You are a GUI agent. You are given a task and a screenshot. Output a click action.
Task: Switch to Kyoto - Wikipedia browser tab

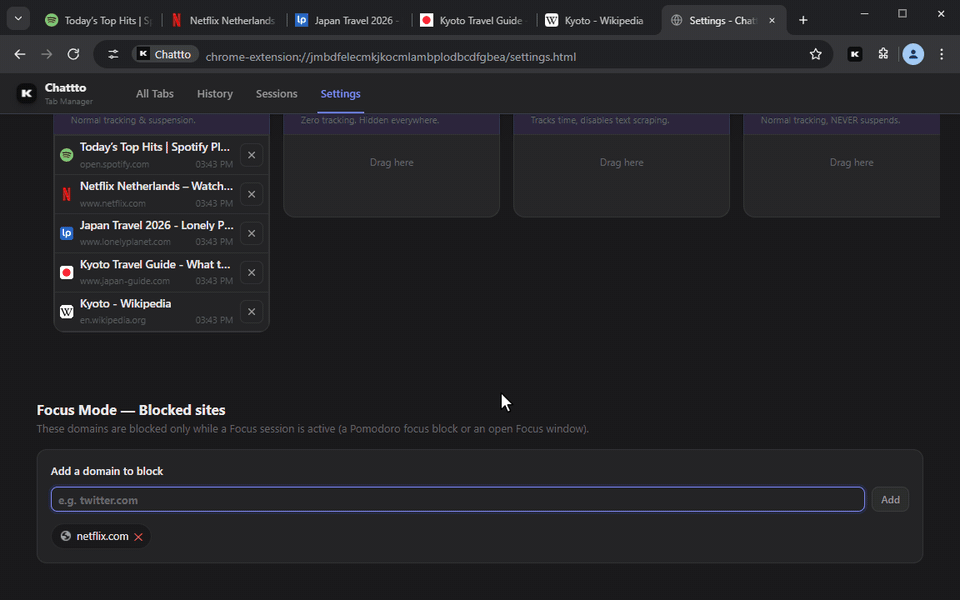[598, 20]
